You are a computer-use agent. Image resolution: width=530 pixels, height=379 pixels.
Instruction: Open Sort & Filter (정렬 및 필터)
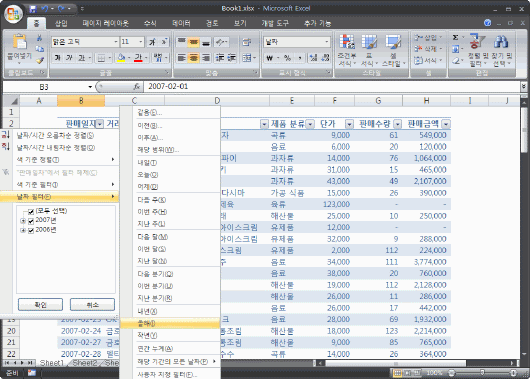click(x=478, y=50)
